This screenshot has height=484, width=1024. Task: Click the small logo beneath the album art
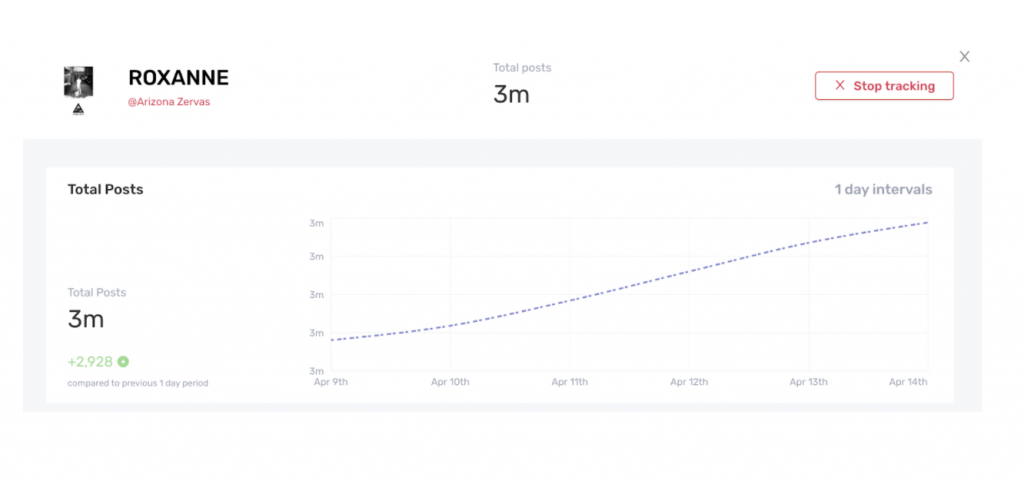tap(78, 110)
